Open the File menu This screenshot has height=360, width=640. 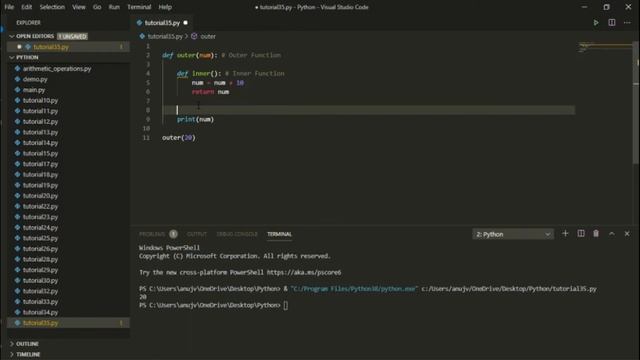point(9,7)
